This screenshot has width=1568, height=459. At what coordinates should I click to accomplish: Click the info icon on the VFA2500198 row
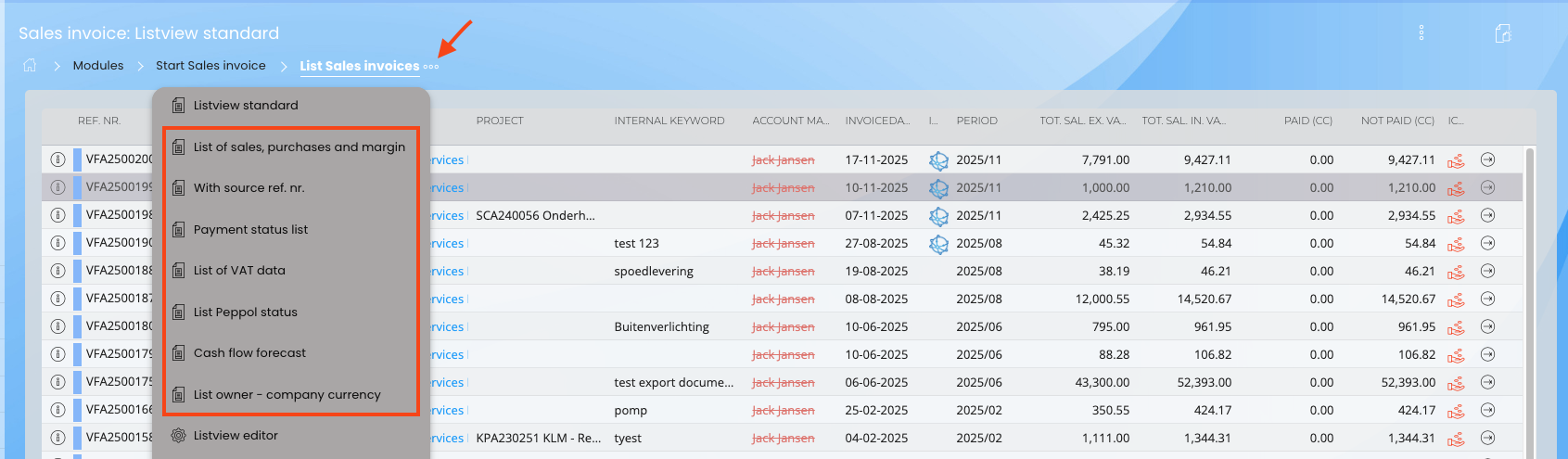57,215
